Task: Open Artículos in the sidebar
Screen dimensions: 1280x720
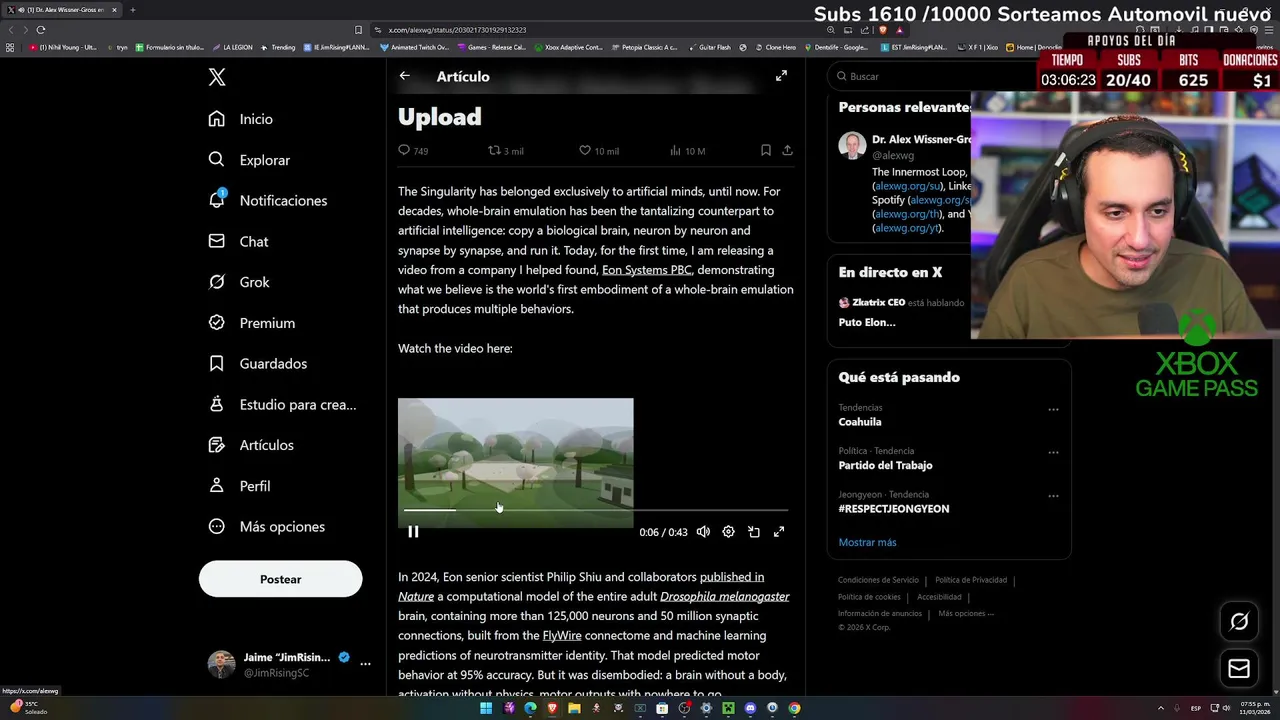Action: (x=251, y=445)
